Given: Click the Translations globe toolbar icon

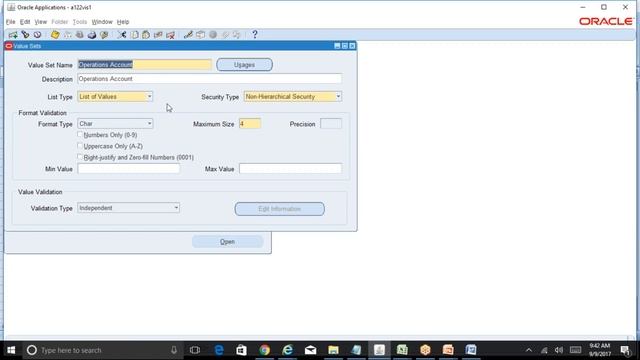Looking at the screenshot, I should coord(213,35).
